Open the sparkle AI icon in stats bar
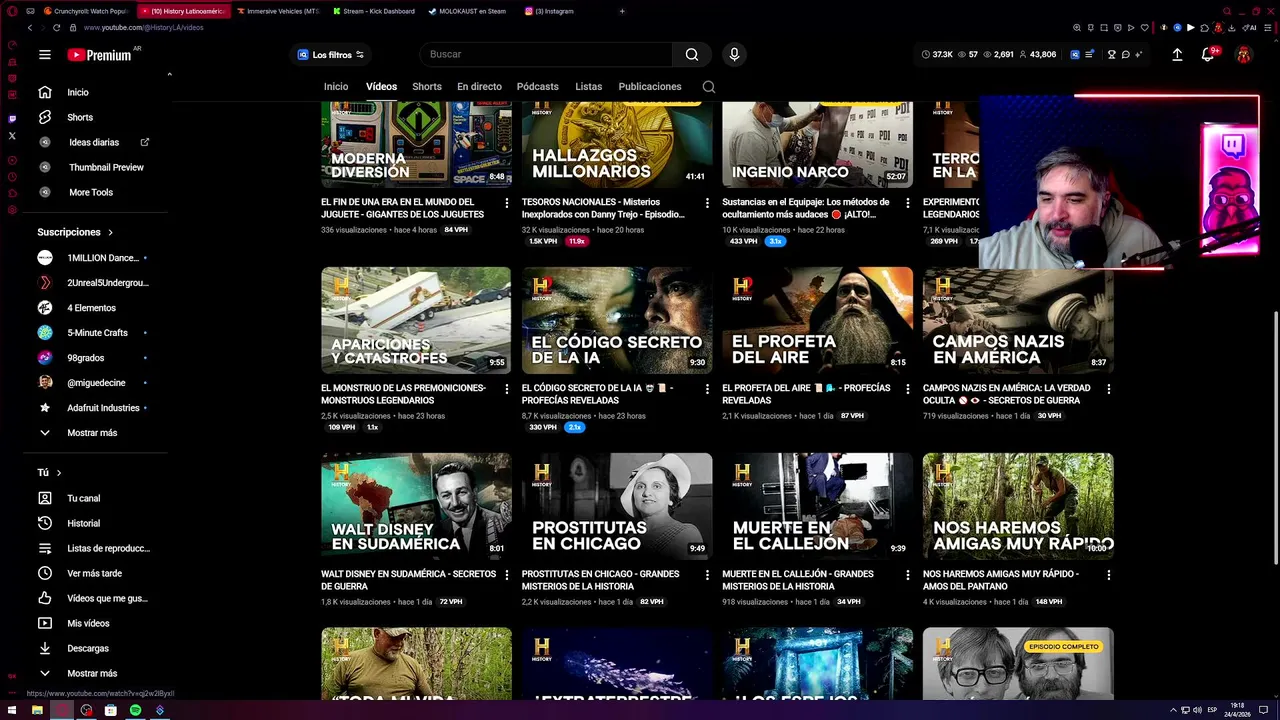1280x720 pixels. click(x=1138, y=55)
